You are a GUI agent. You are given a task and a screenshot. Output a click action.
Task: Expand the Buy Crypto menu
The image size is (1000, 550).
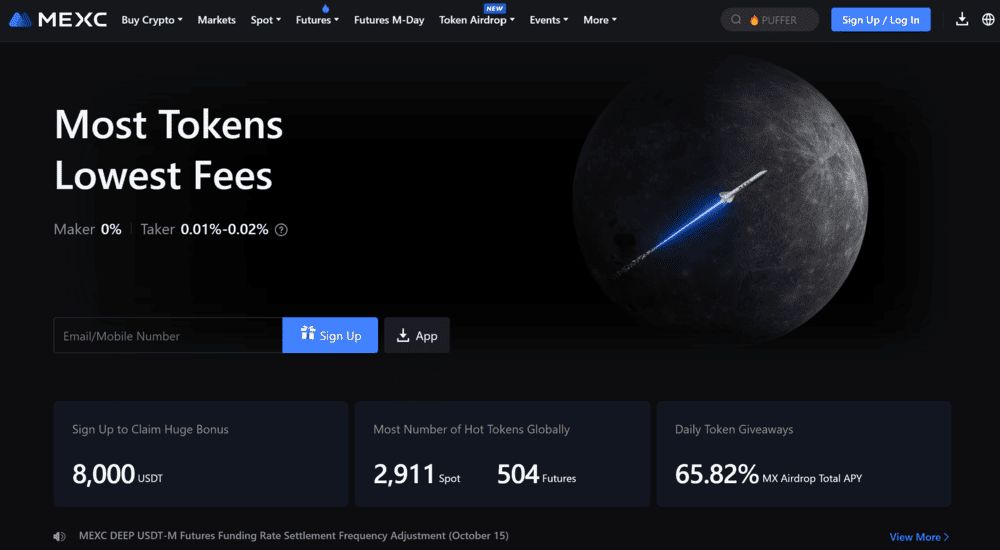click(x=152, y=20)
